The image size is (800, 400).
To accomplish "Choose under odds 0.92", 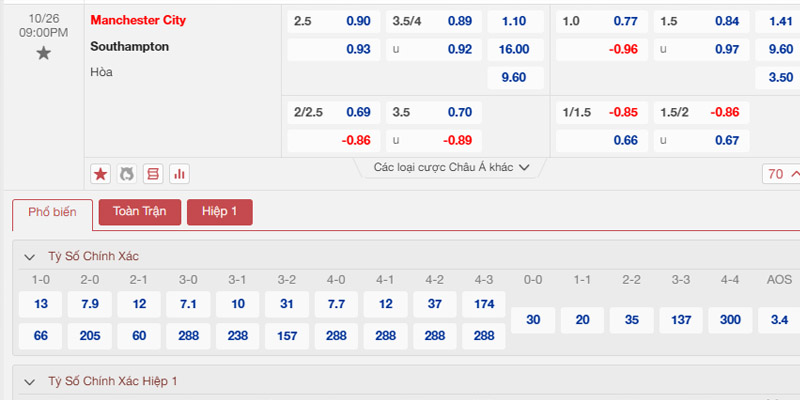I will pos(434,50).
